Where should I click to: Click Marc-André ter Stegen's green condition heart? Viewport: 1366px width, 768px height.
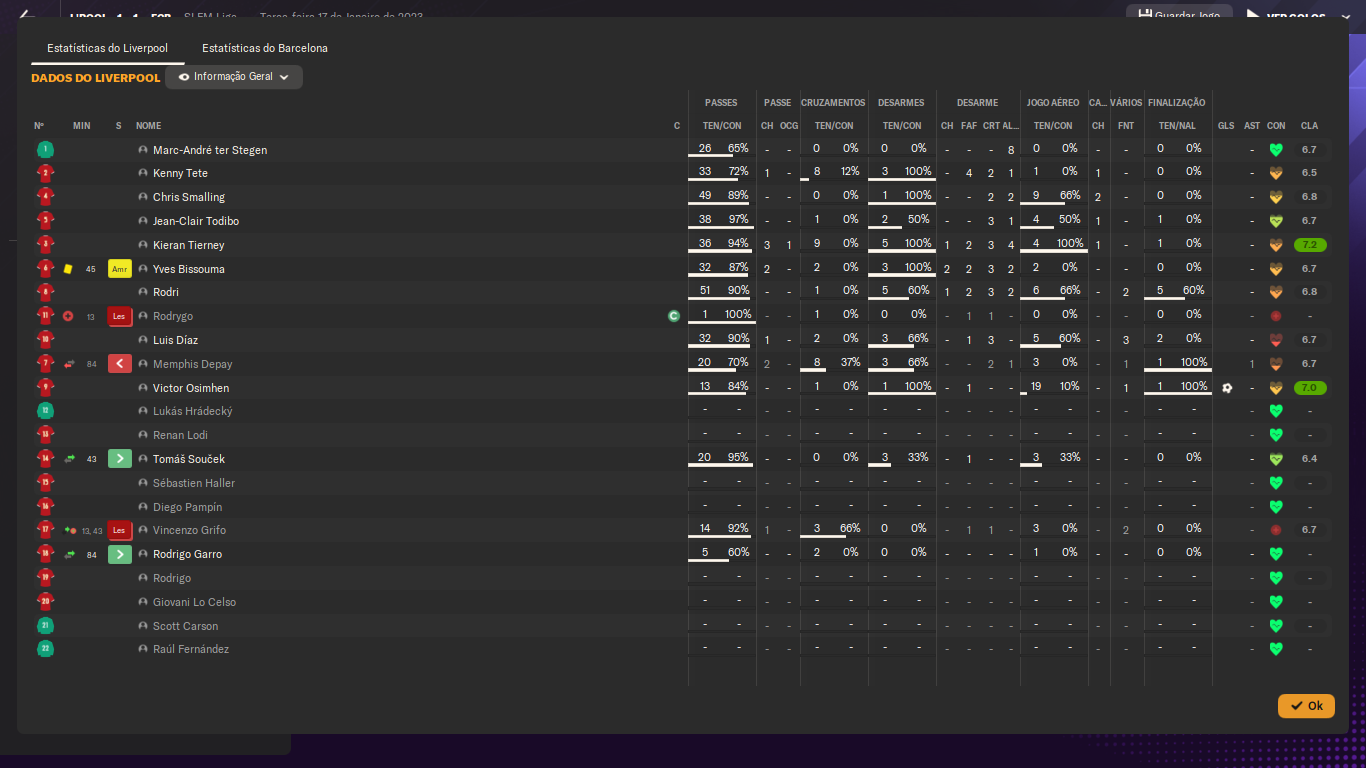[x=1276, y=150]
